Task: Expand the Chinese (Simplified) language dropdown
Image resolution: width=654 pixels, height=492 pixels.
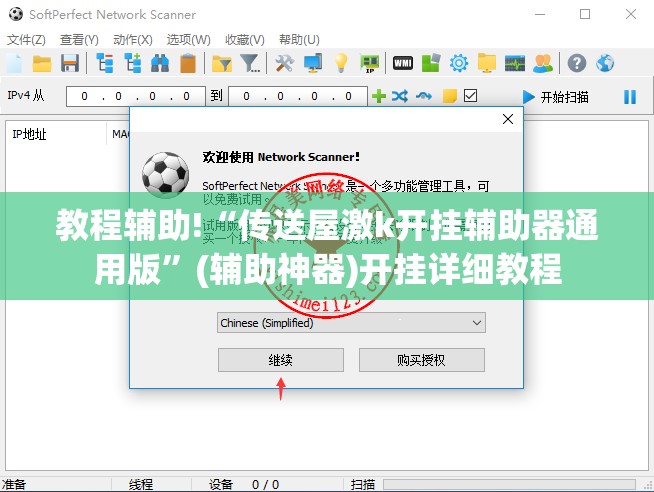Action: (x=351, y=323)
